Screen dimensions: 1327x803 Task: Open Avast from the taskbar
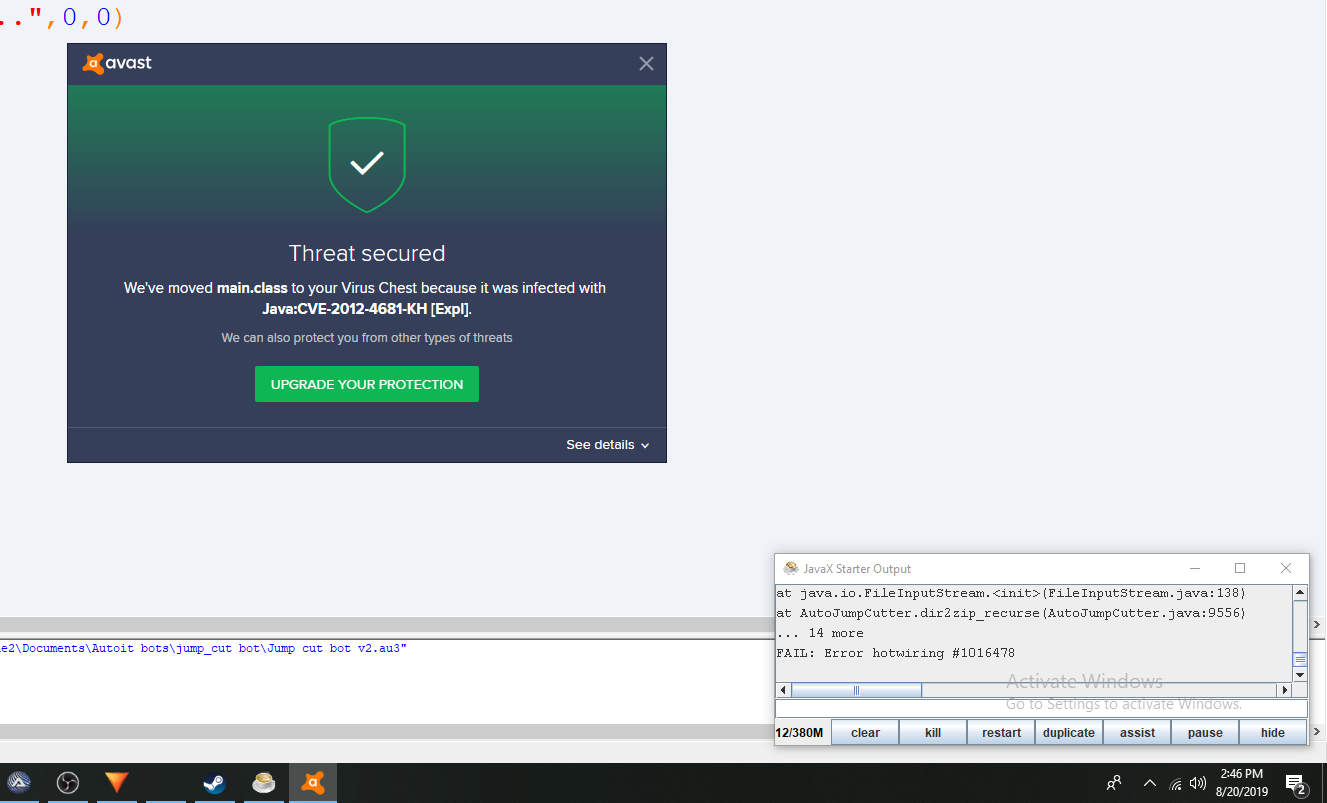(313, 783)
